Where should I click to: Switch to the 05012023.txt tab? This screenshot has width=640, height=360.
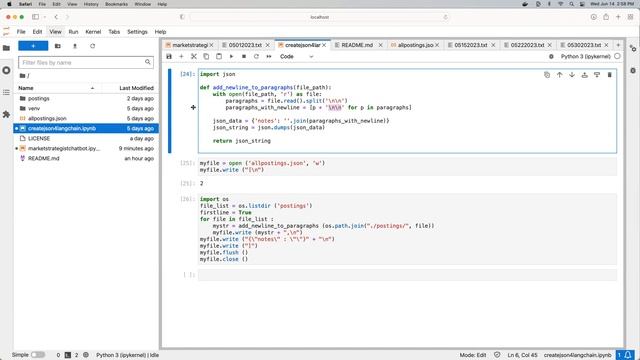tap(245, 45)
